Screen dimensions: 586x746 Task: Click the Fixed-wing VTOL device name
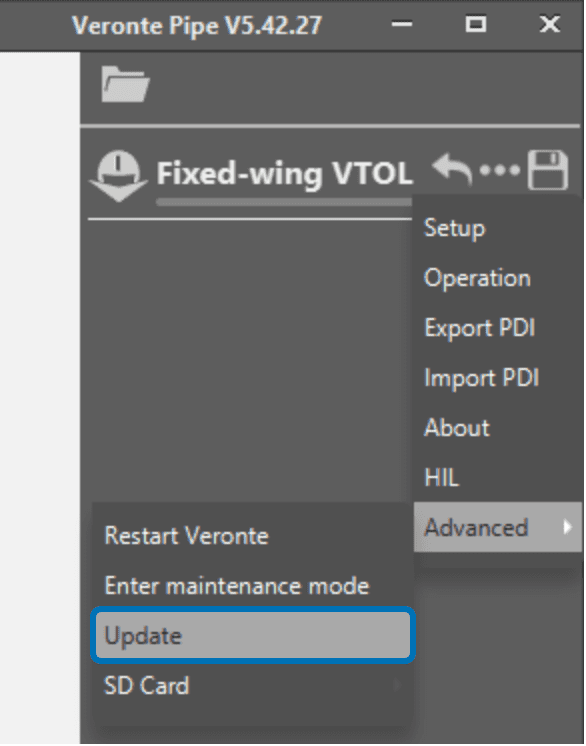pyautogui.click(x=285, y=173)
